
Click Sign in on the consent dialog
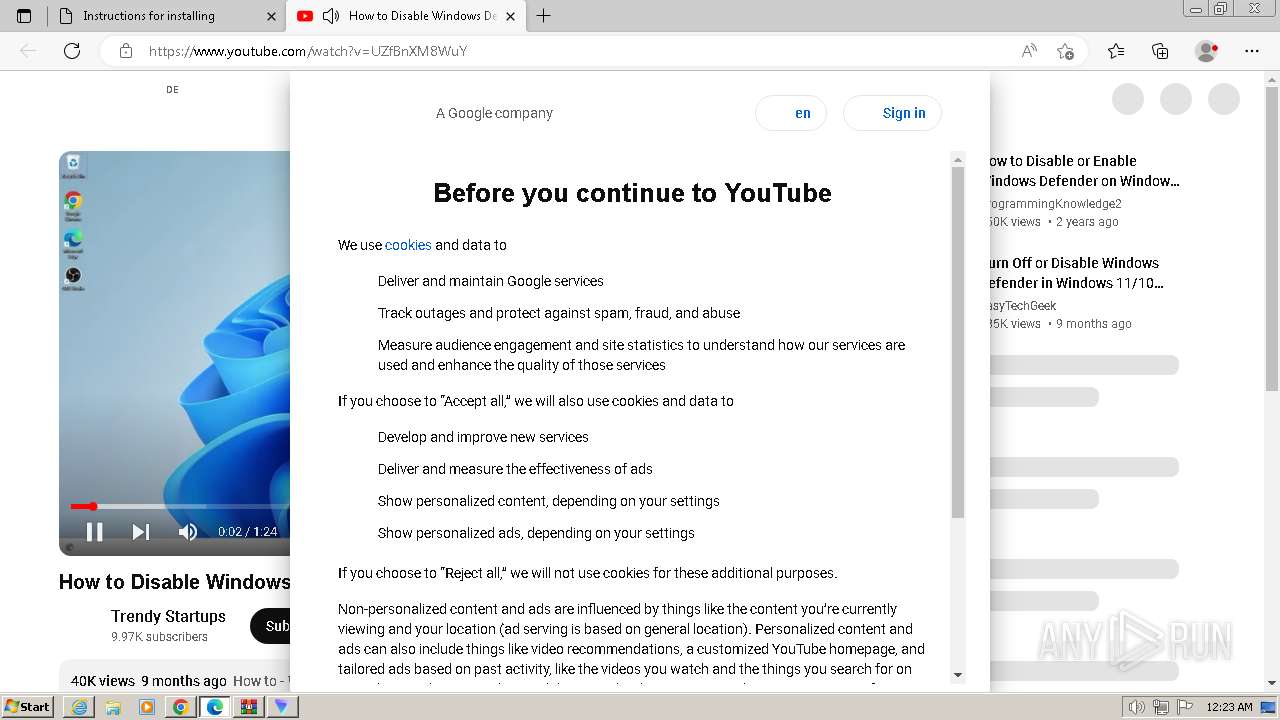point(892,113)
